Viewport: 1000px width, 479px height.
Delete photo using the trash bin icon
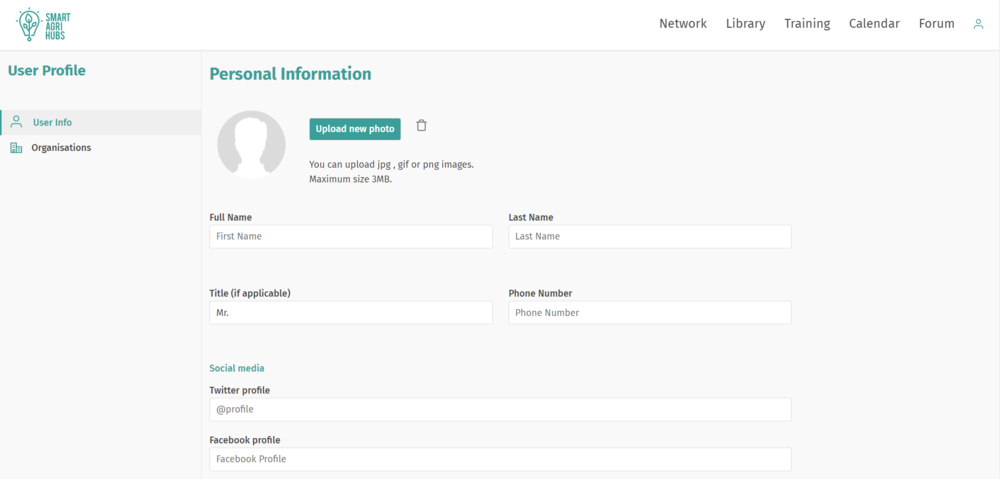(x=422, y=126)
